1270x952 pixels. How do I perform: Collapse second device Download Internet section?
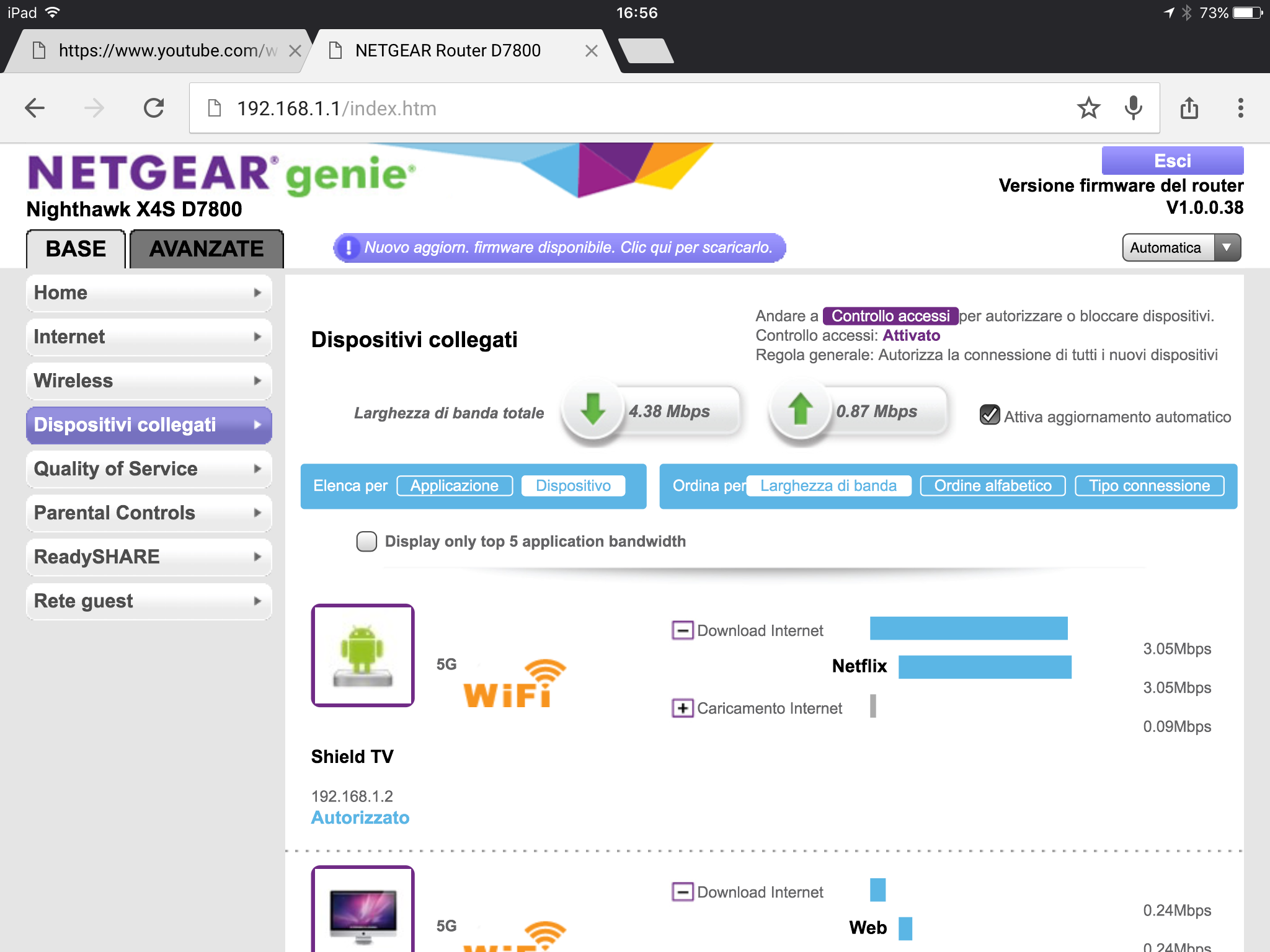(x=683, y=892)
